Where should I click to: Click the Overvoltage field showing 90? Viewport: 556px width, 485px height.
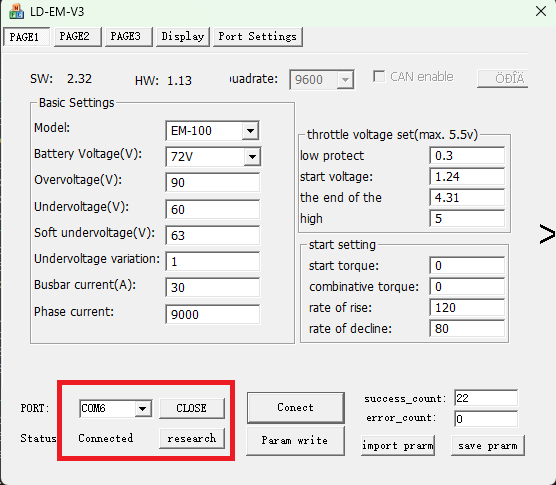[212, 183]
